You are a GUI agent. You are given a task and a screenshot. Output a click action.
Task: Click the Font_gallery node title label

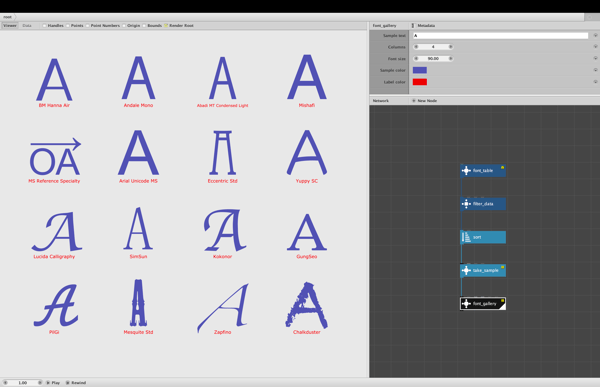click(x=385, y=26)
